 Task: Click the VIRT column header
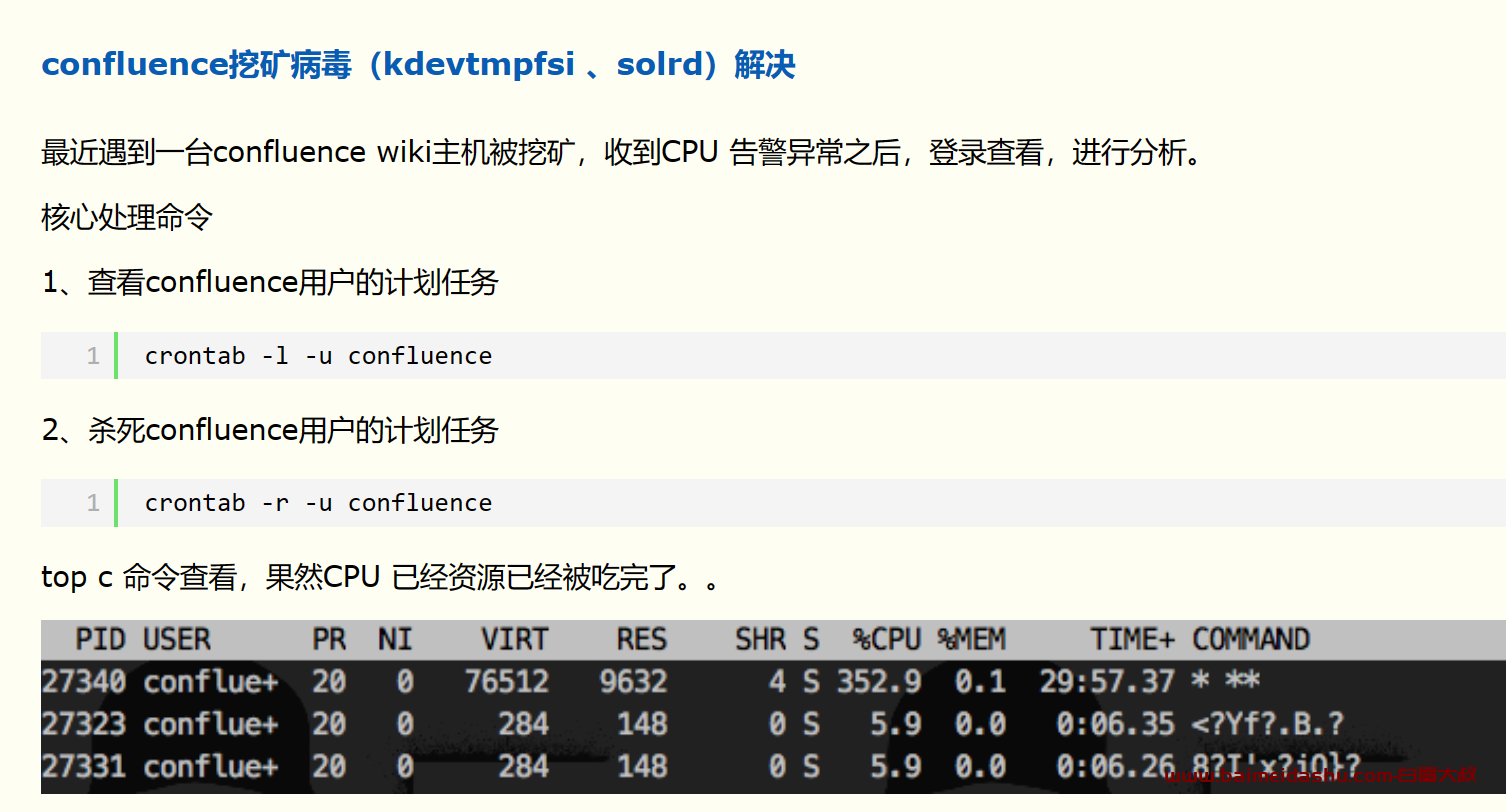point(515,640)
